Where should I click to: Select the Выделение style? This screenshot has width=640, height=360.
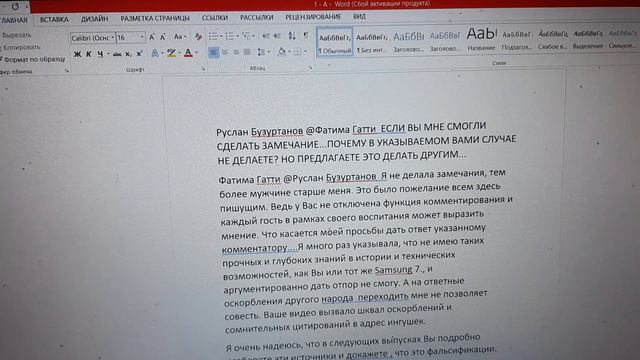click(x=588, y=39)
